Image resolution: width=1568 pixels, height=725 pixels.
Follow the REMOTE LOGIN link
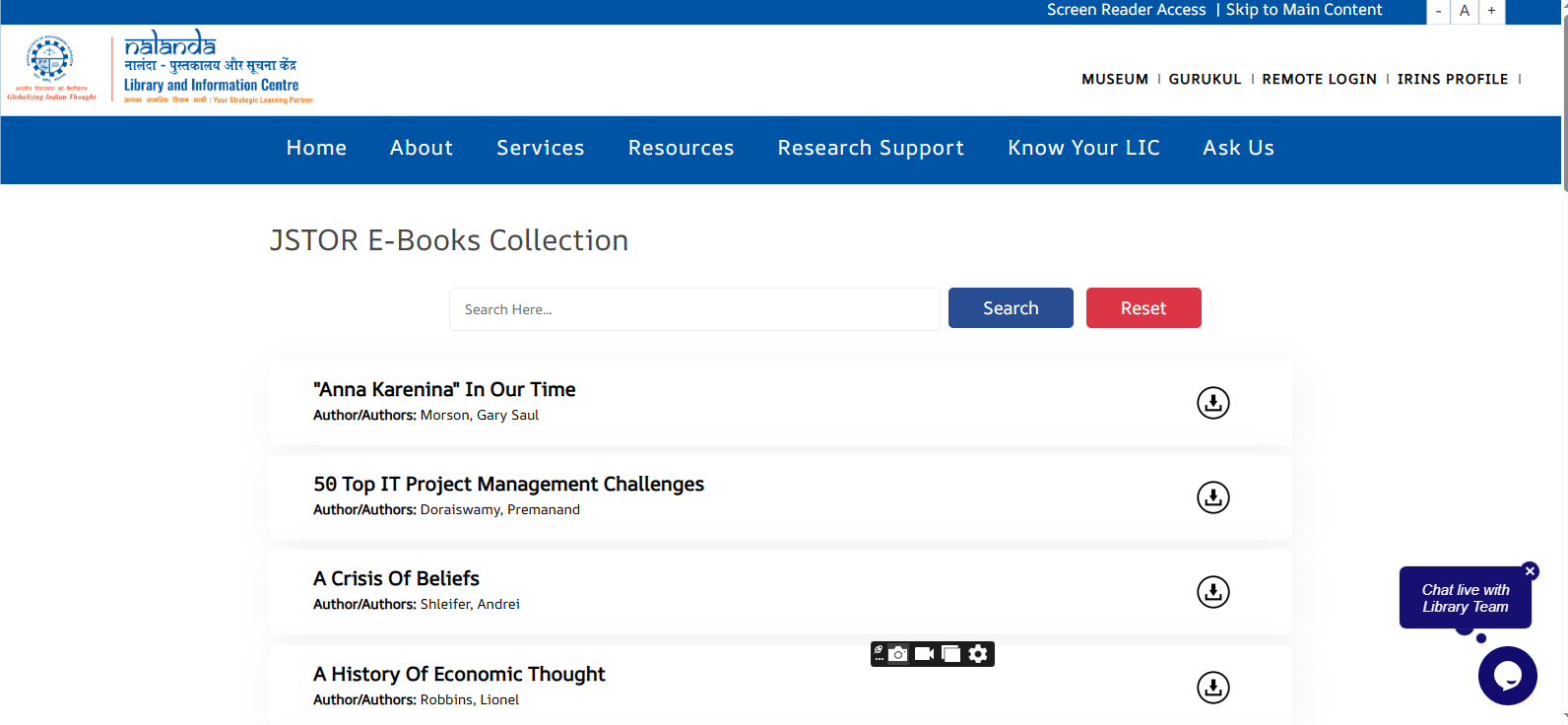(1319, 79)
